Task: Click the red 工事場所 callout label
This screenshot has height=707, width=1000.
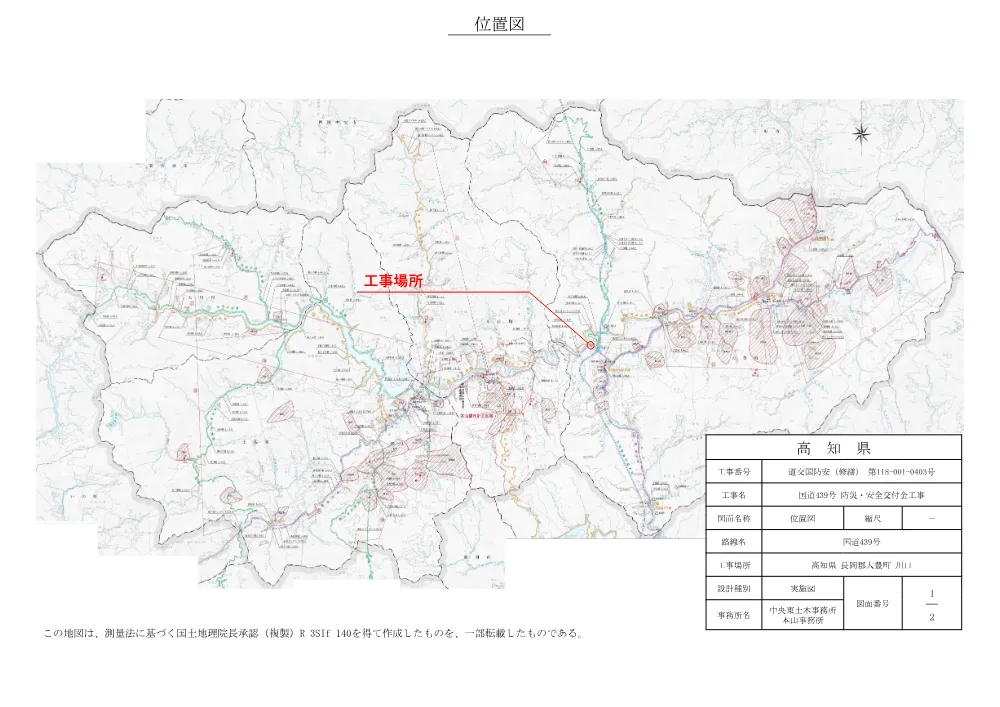Action: coord(393,281)
